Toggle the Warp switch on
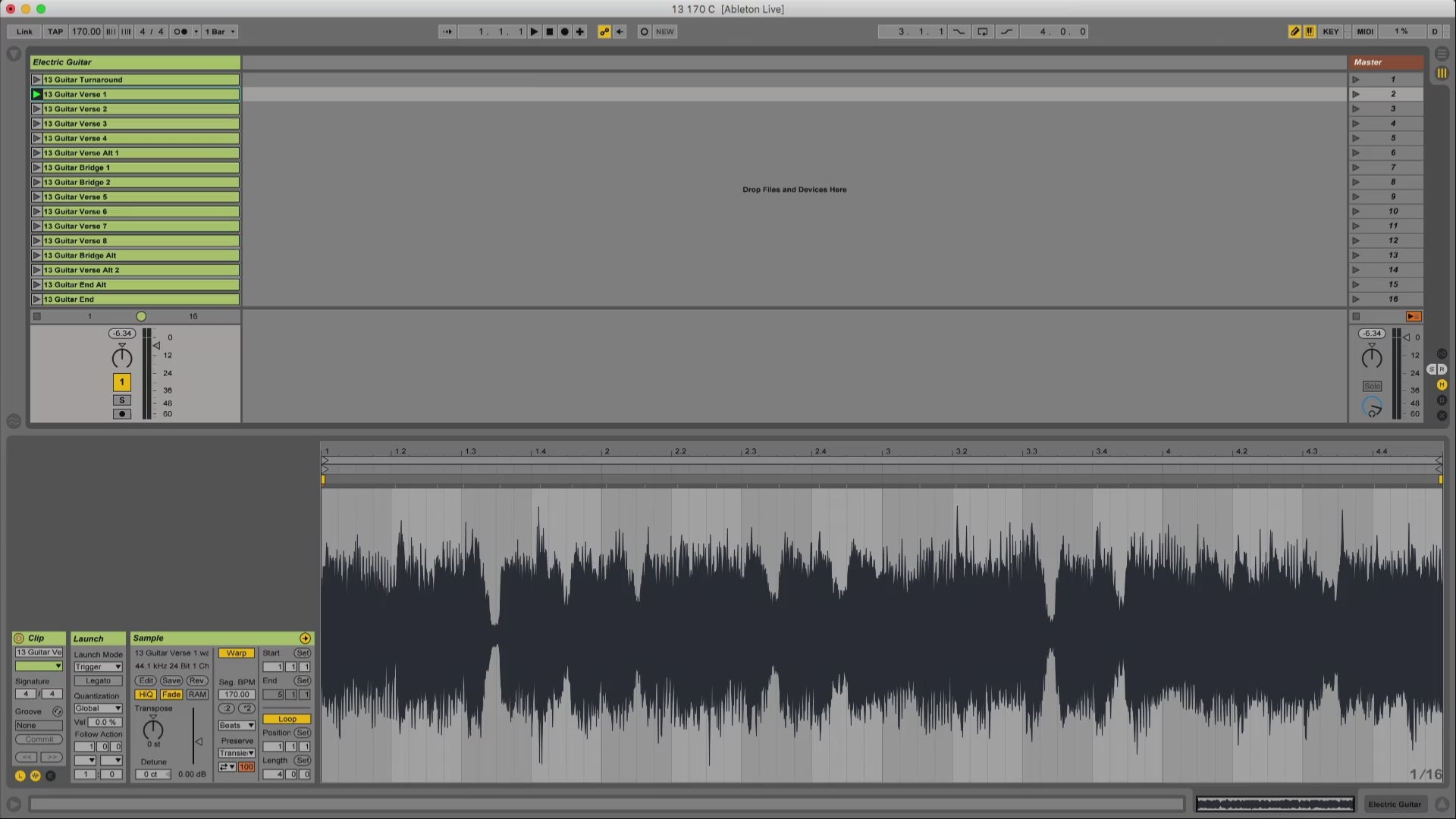The width and height of the screenshot is (1456, 819). coord(237,653)
